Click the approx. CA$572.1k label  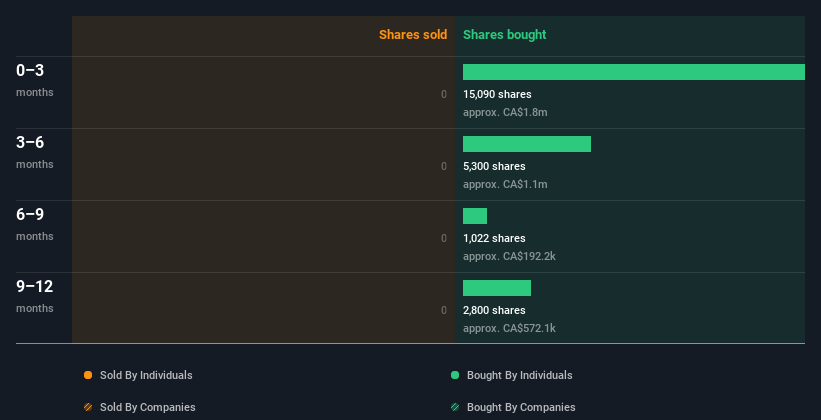click(x=509, y=328)
